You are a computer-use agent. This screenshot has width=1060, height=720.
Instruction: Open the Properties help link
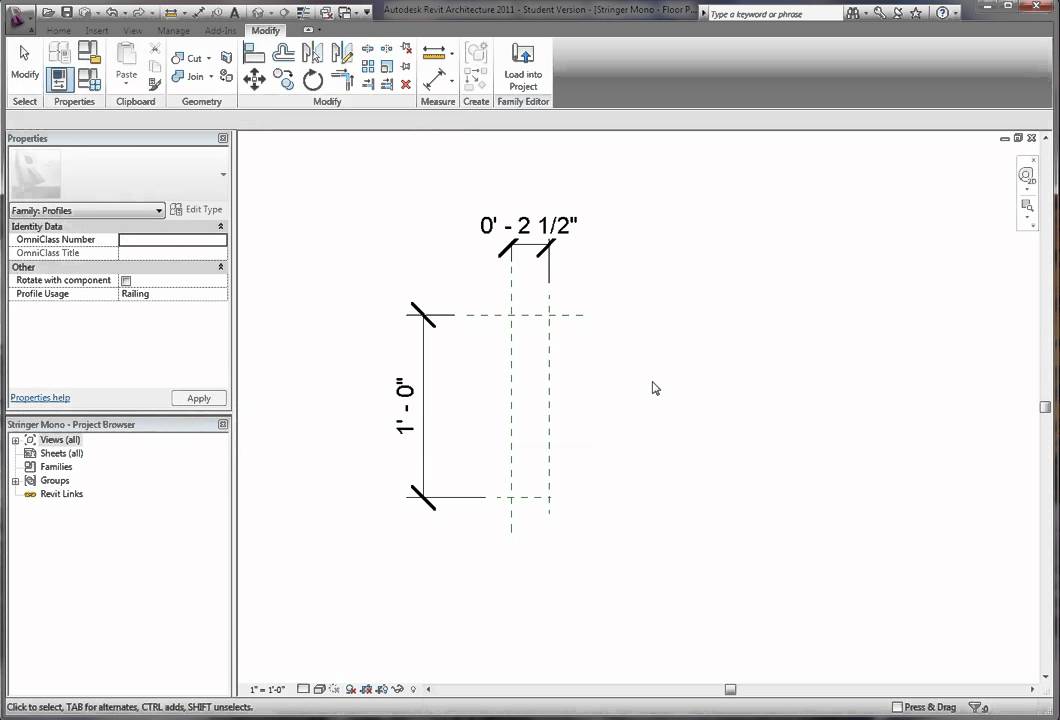pos(39,397)
